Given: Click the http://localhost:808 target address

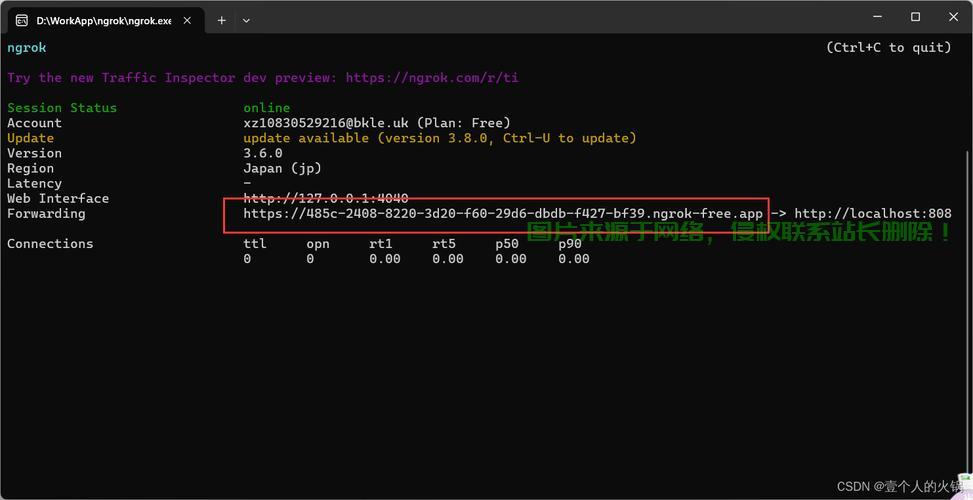Looking at the screenshot, I should pyautogui.click(x=872, y=213).
